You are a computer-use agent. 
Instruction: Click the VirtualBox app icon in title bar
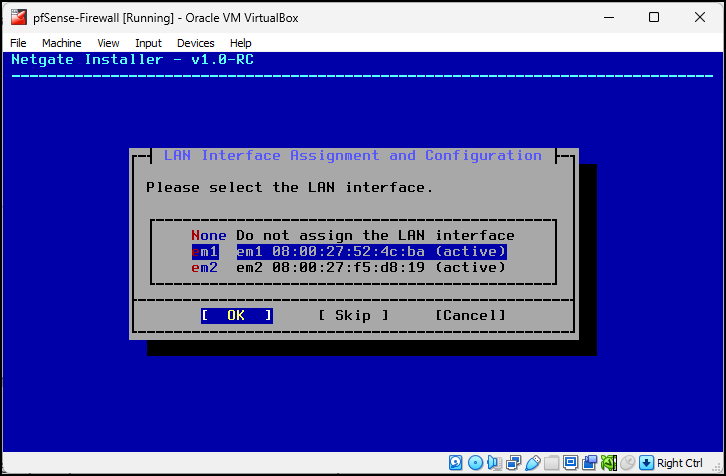click(19, 17)
